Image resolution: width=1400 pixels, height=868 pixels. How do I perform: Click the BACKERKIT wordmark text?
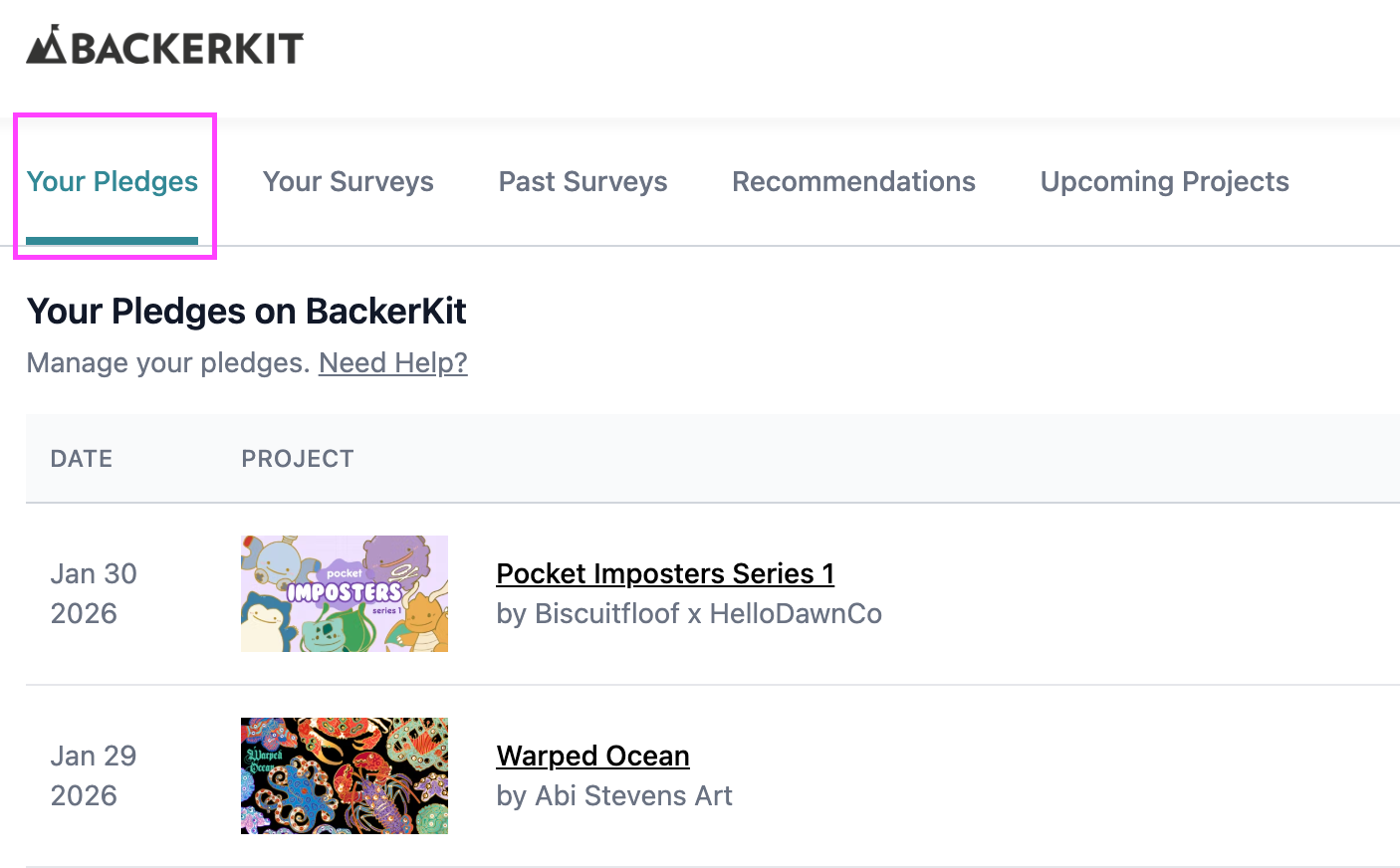(187, 48)
